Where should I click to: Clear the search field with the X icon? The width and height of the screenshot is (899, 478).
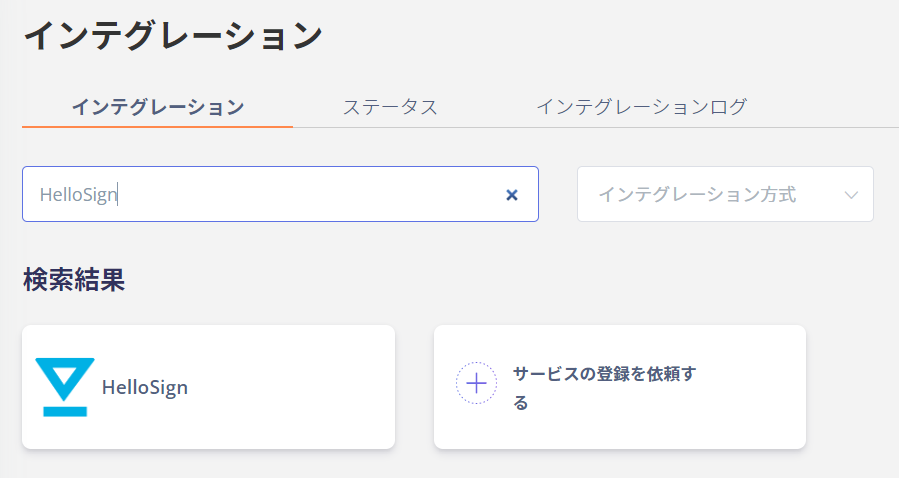511,195
